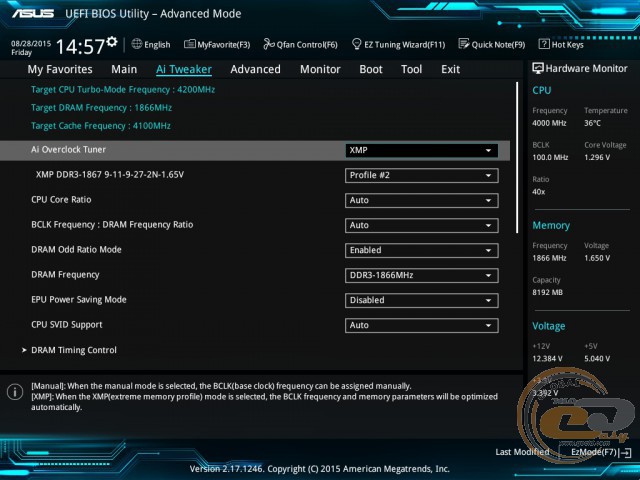Open the Boot tab
This screenshot has width=640, height=480.
click(371, 69)
